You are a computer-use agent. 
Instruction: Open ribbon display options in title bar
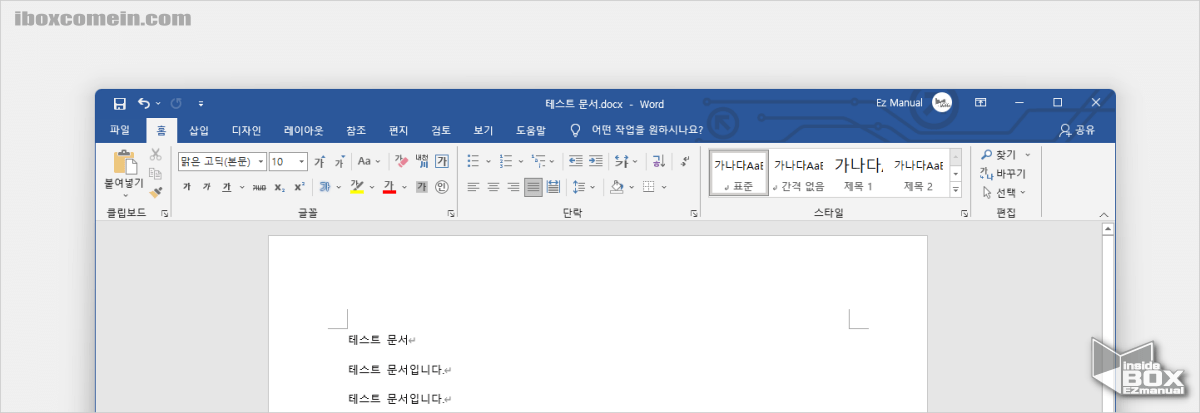(x=981, y=103)
